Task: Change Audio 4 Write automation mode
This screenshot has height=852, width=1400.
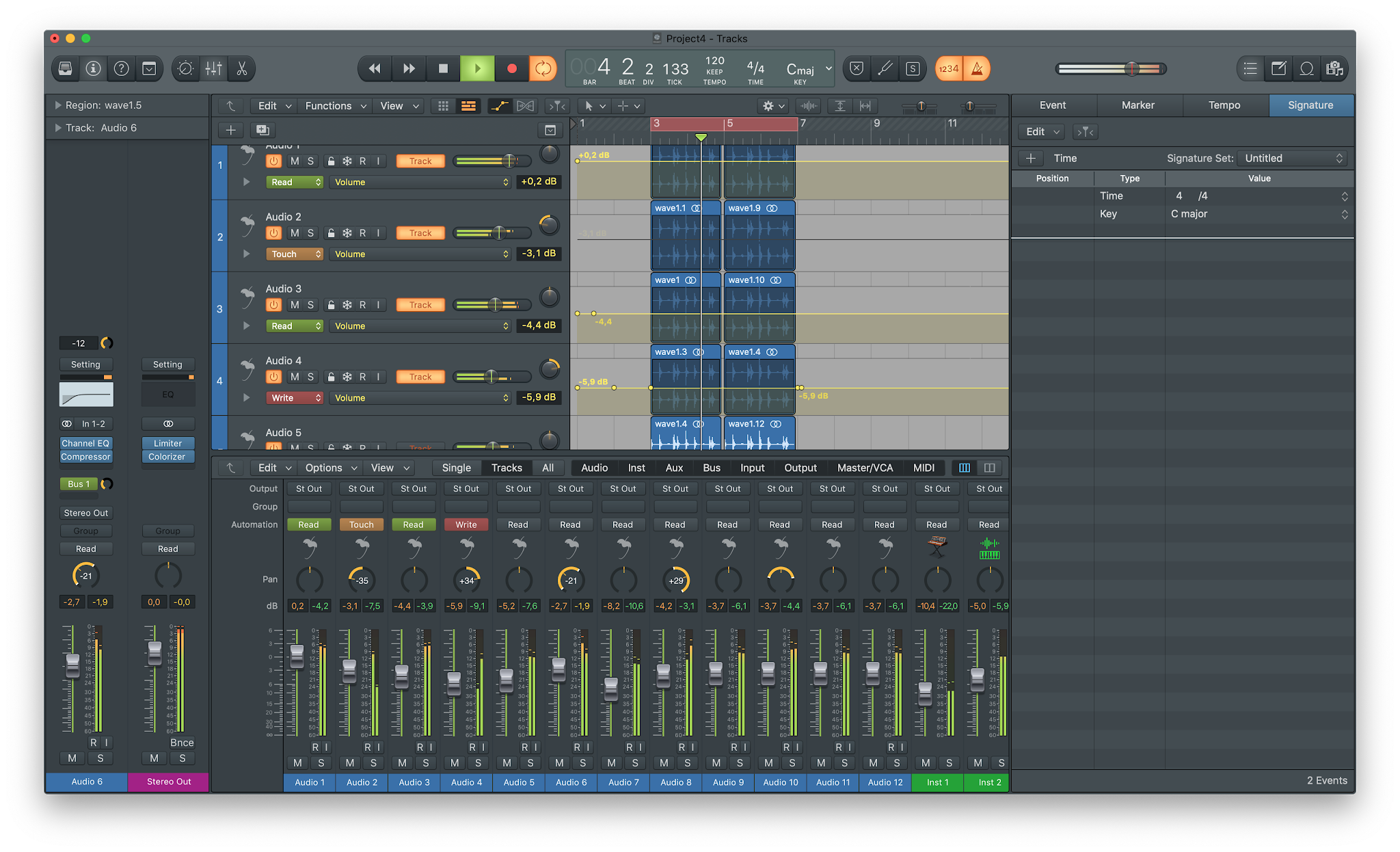Action: [295, 398]
